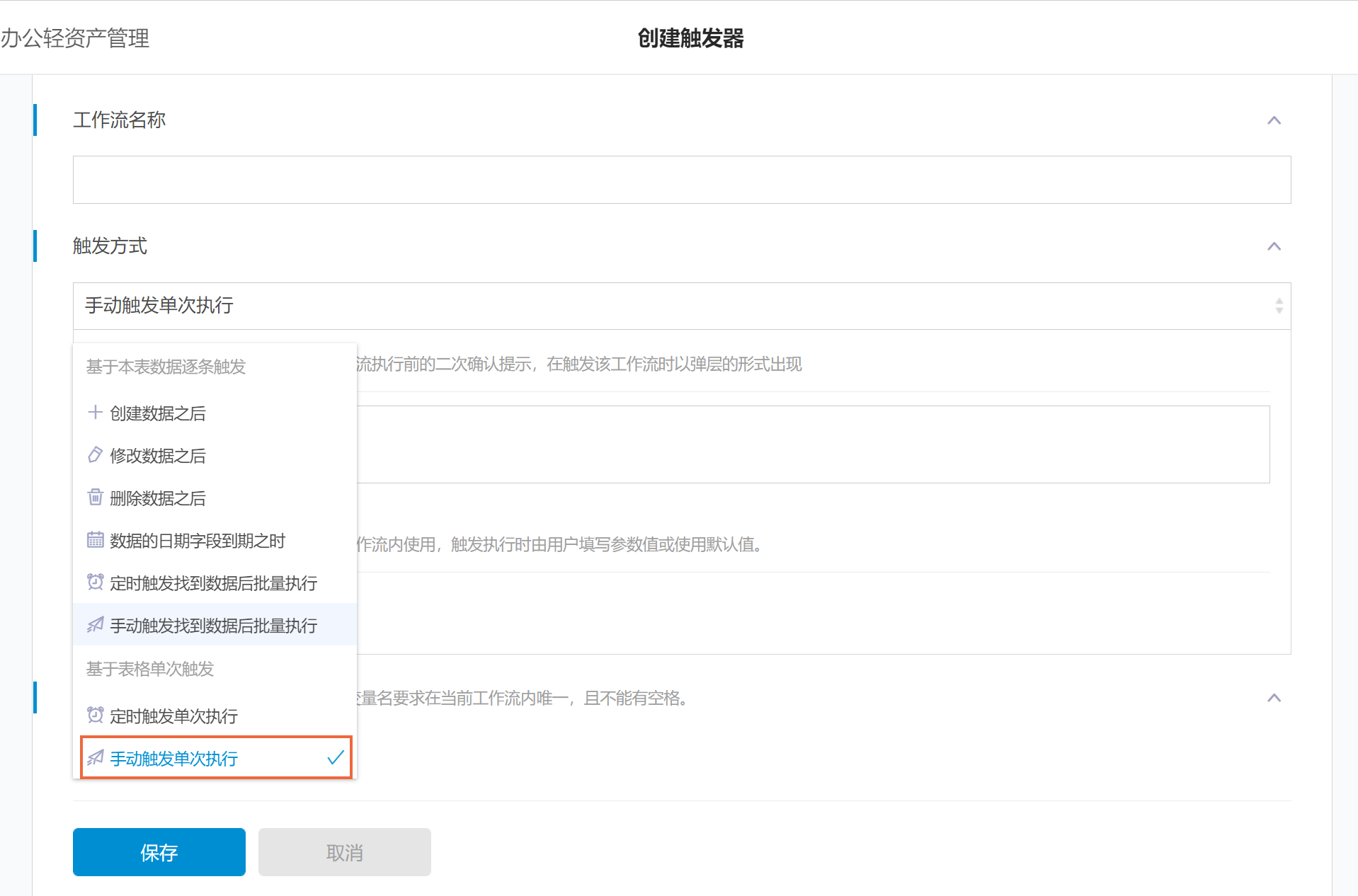This screenshot has width=1358, height=896.
Task: Choose 修改数据之后 trigger option
Action: (x=158, y=456)
